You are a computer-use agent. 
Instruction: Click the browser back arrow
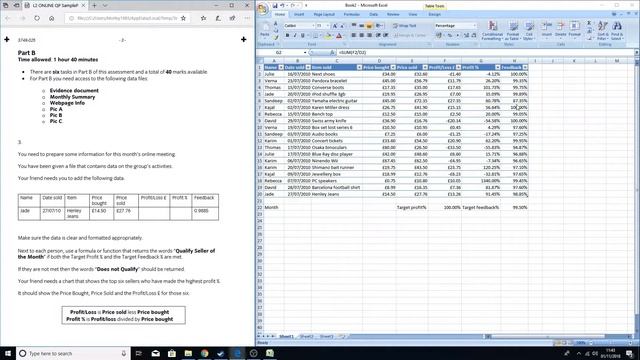pyautogui.click(x=8, y=18)
